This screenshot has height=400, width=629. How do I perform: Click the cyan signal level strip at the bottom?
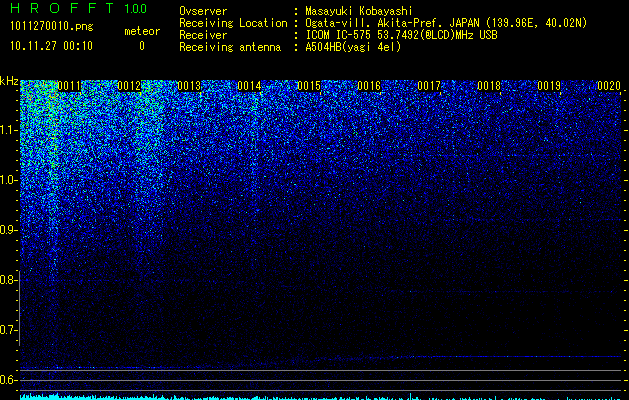point(320,397)
